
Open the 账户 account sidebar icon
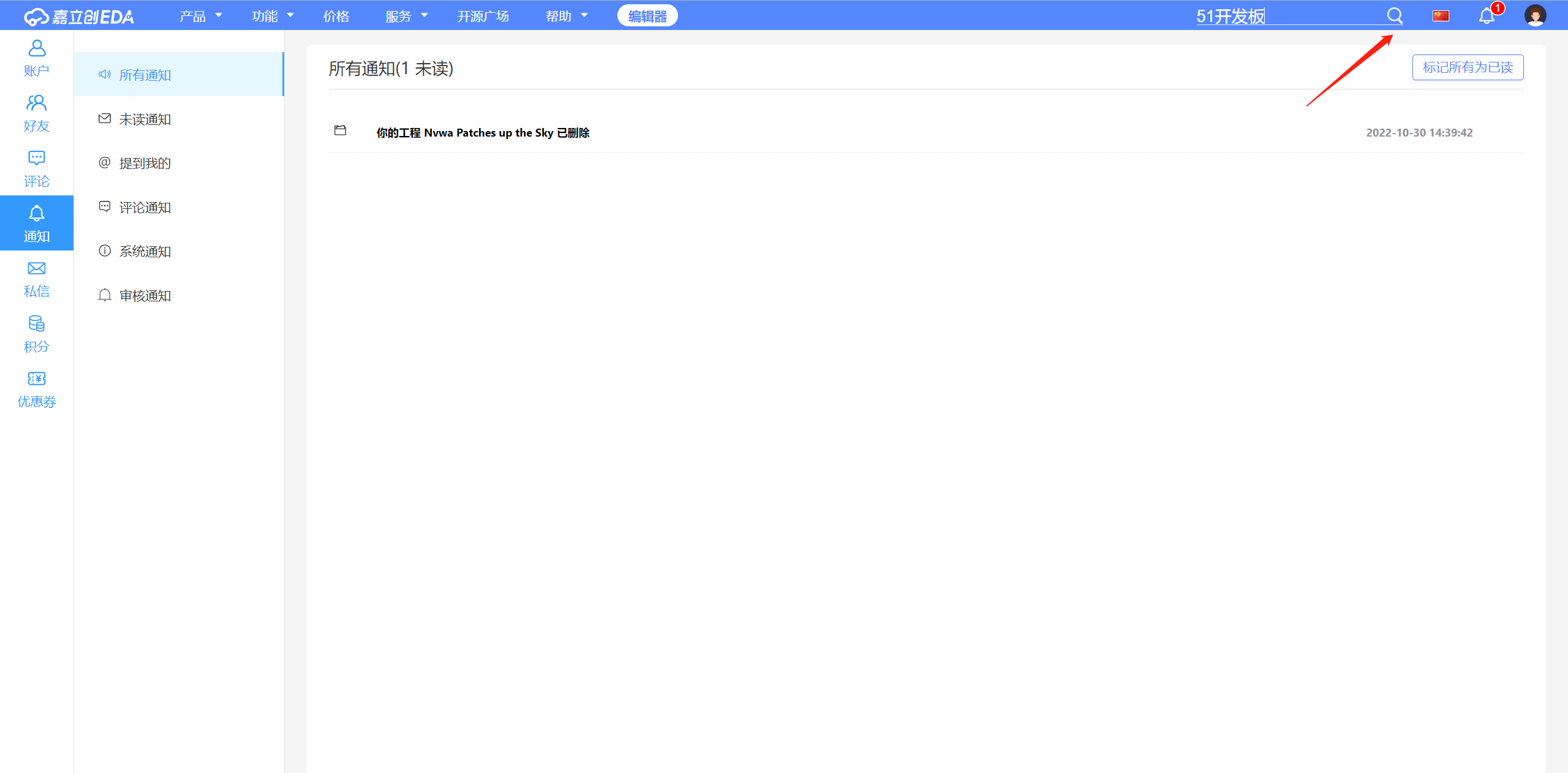[37, 58]
